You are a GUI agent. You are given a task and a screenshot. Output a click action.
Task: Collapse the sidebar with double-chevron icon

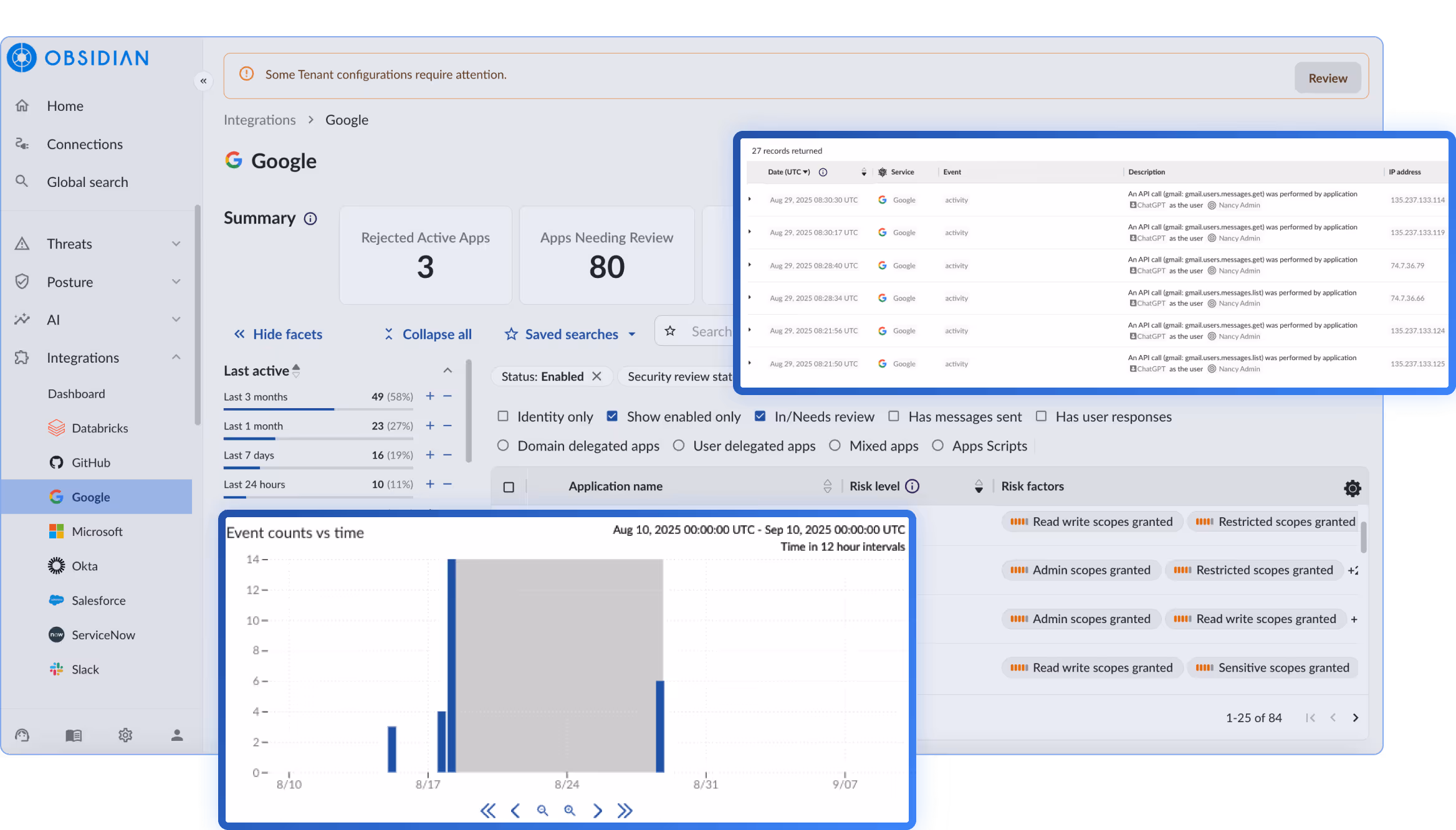[x=203, y=81]
